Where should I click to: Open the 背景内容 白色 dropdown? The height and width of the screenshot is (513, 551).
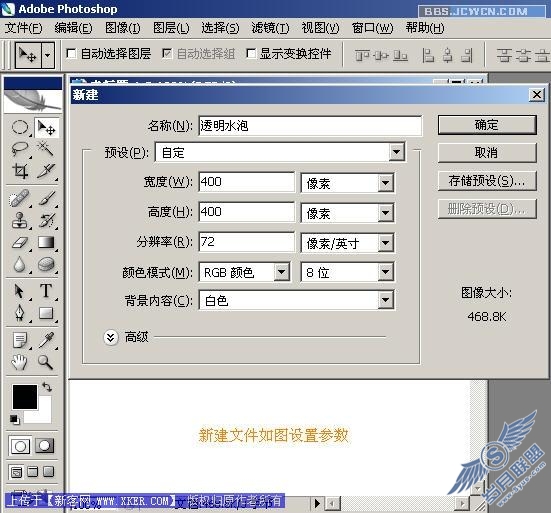click(385, 300)
